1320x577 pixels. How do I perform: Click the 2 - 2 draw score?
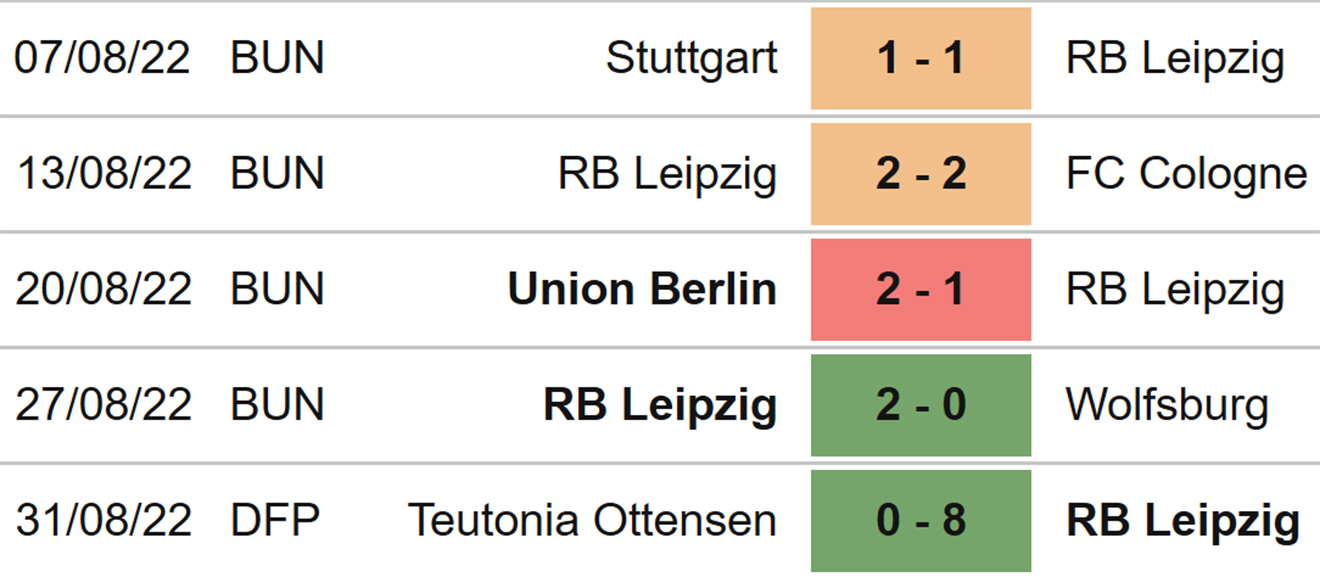coord(920,174)
